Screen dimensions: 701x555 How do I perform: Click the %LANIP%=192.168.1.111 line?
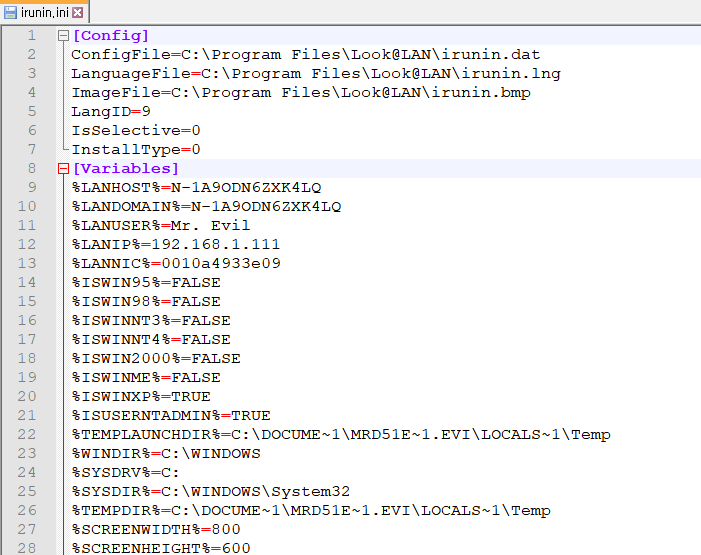pos(176,245)
